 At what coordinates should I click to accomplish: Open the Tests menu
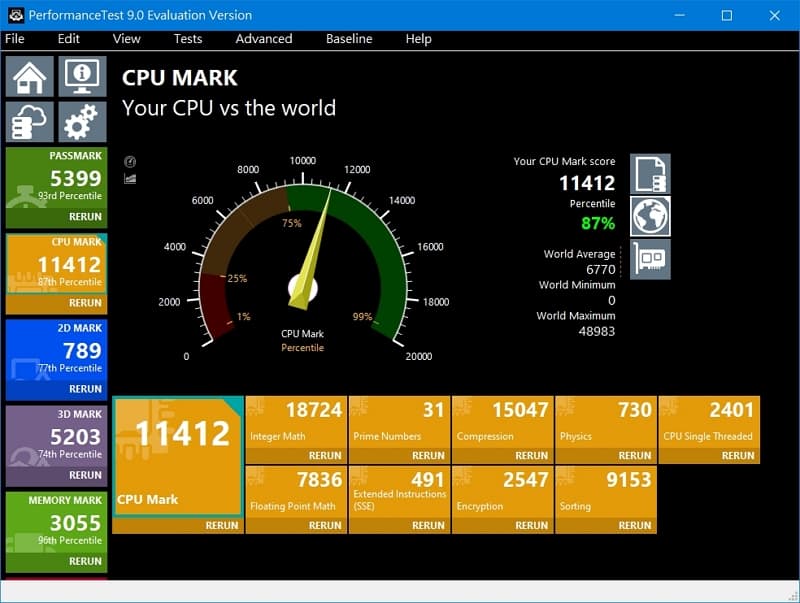pos(188,39)
